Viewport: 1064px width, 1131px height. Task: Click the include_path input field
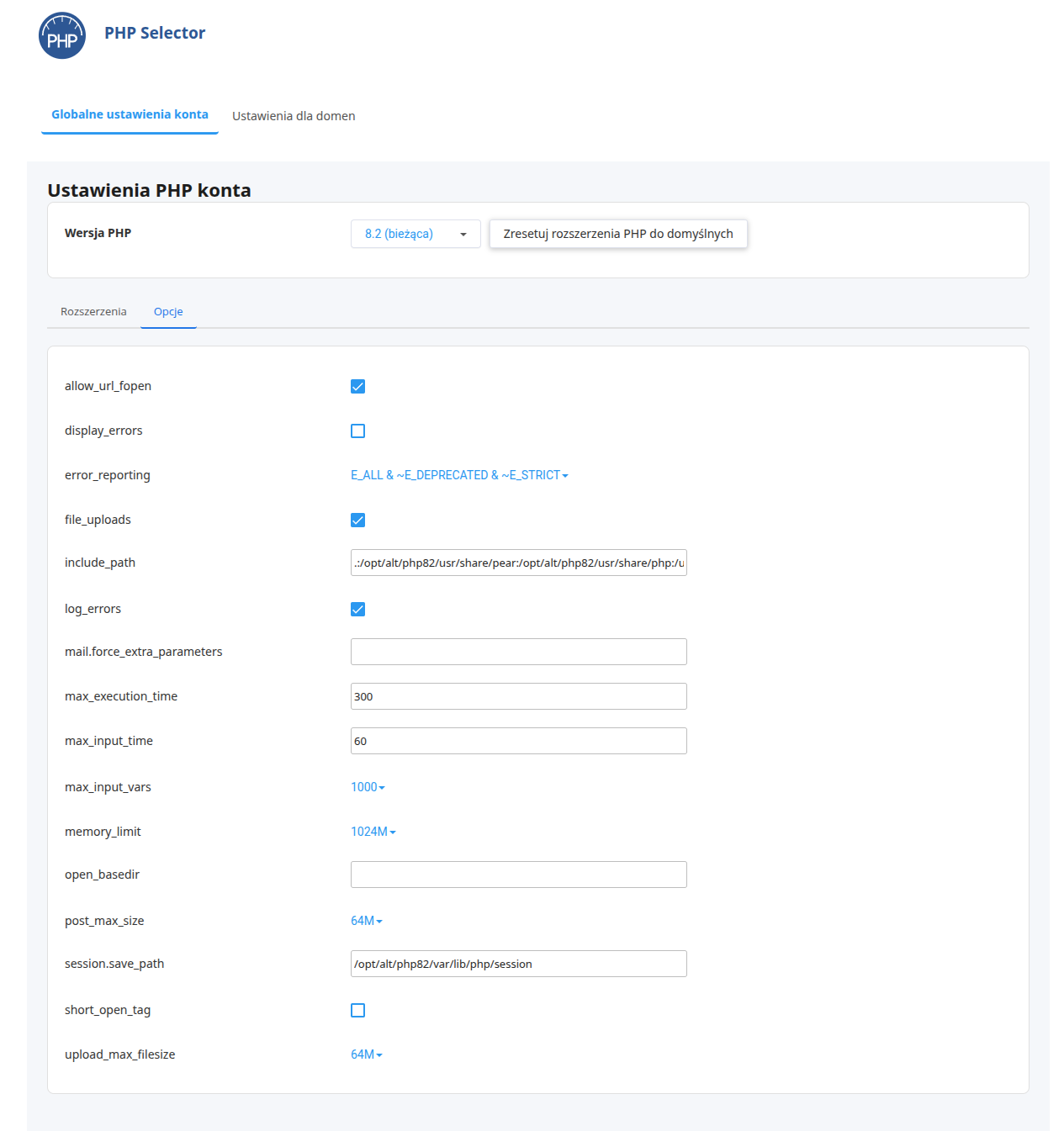pyautogui.click(x=519, y=563)
